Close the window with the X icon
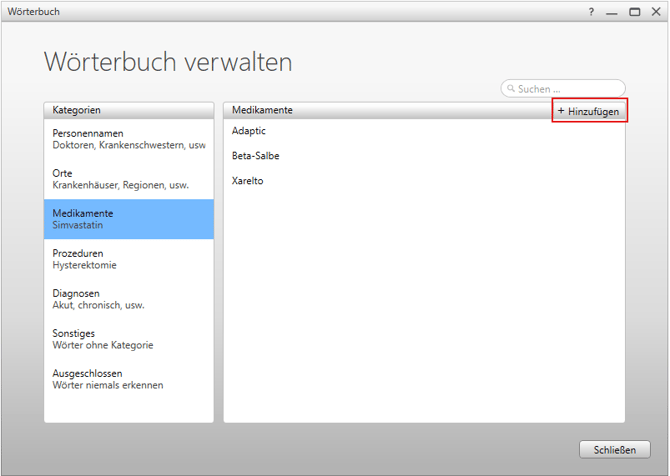This screenshot has height=476, width=670. point(654,12)
